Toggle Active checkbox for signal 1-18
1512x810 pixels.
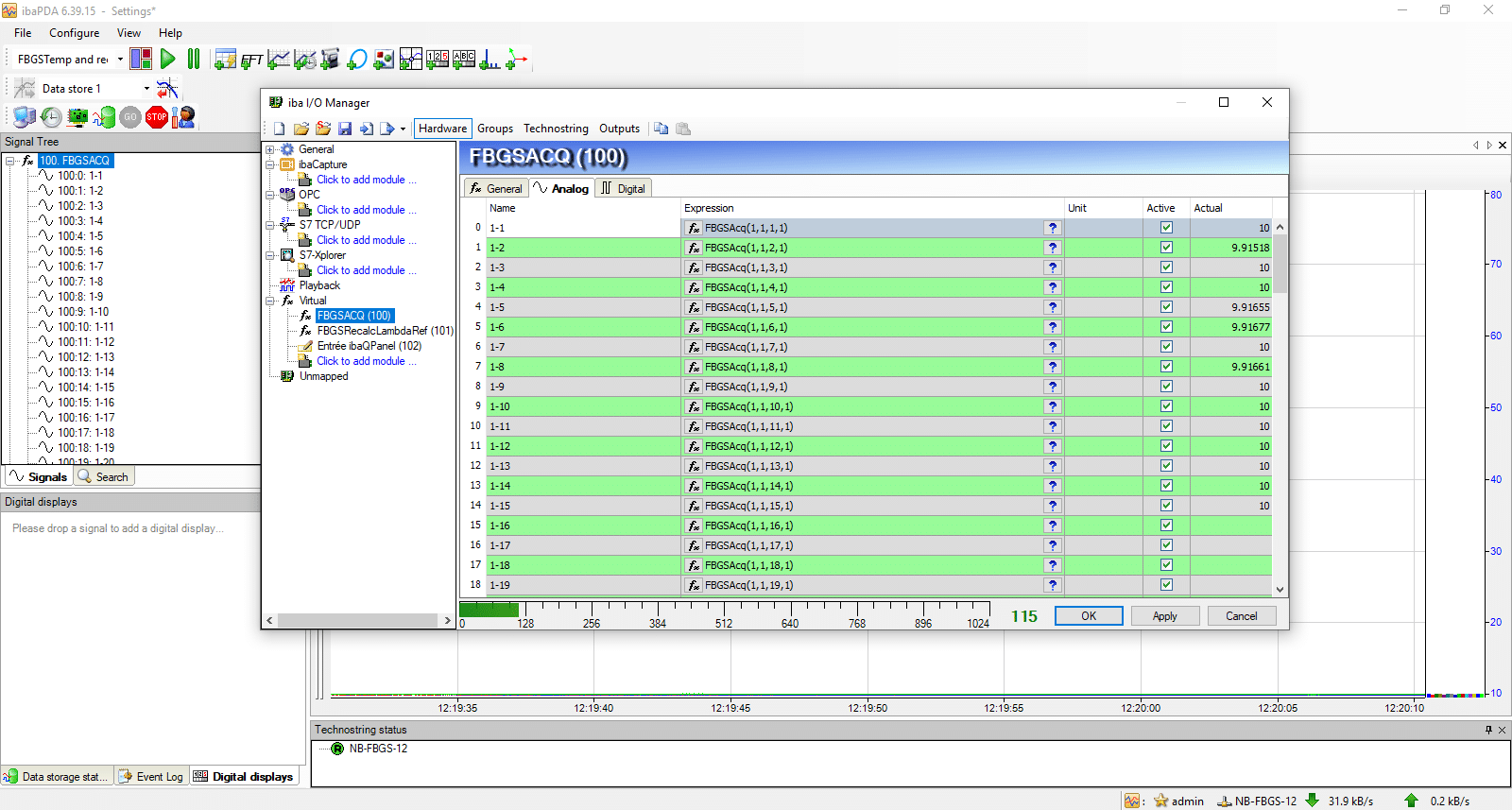click(x=1166, y=565)
